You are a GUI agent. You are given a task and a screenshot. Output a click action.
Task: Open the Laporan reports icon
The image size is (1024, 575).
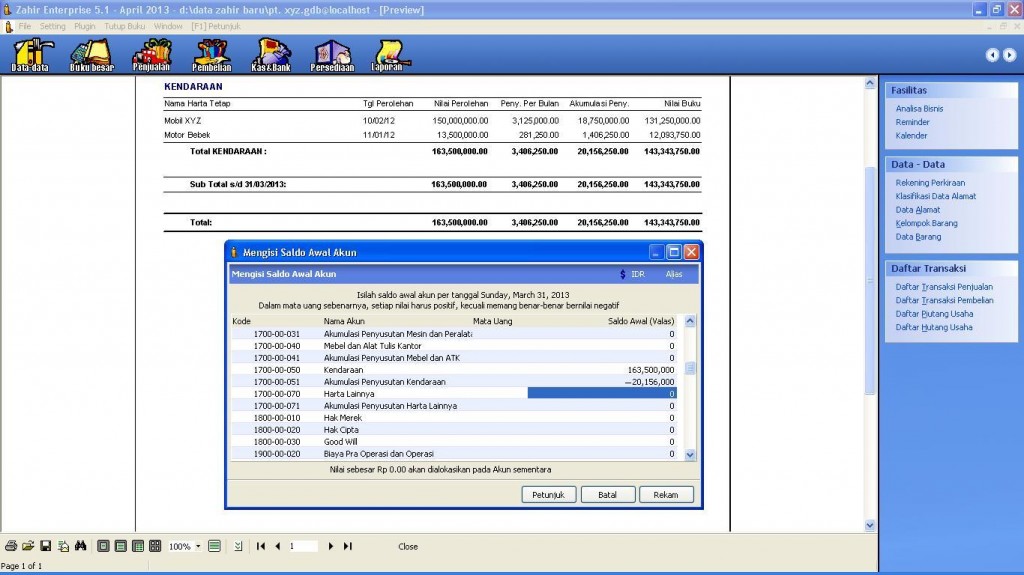387,55
